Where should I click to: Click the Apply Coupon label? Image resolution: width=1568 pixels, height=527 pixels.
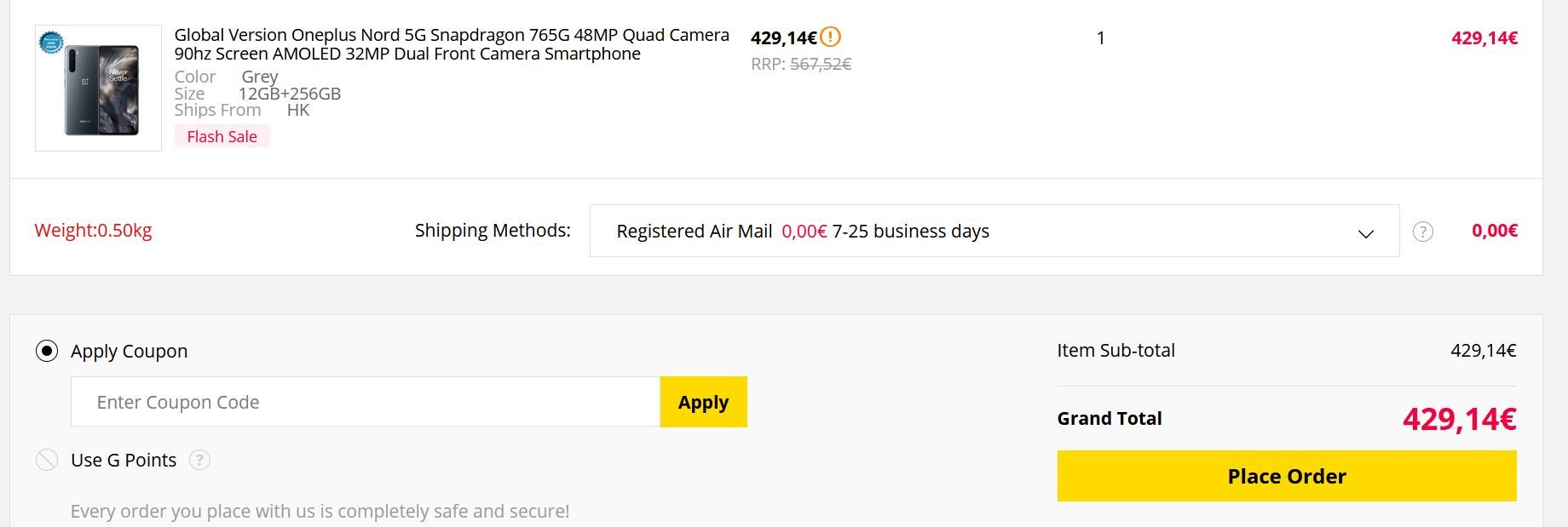click(x=130, y=351)
